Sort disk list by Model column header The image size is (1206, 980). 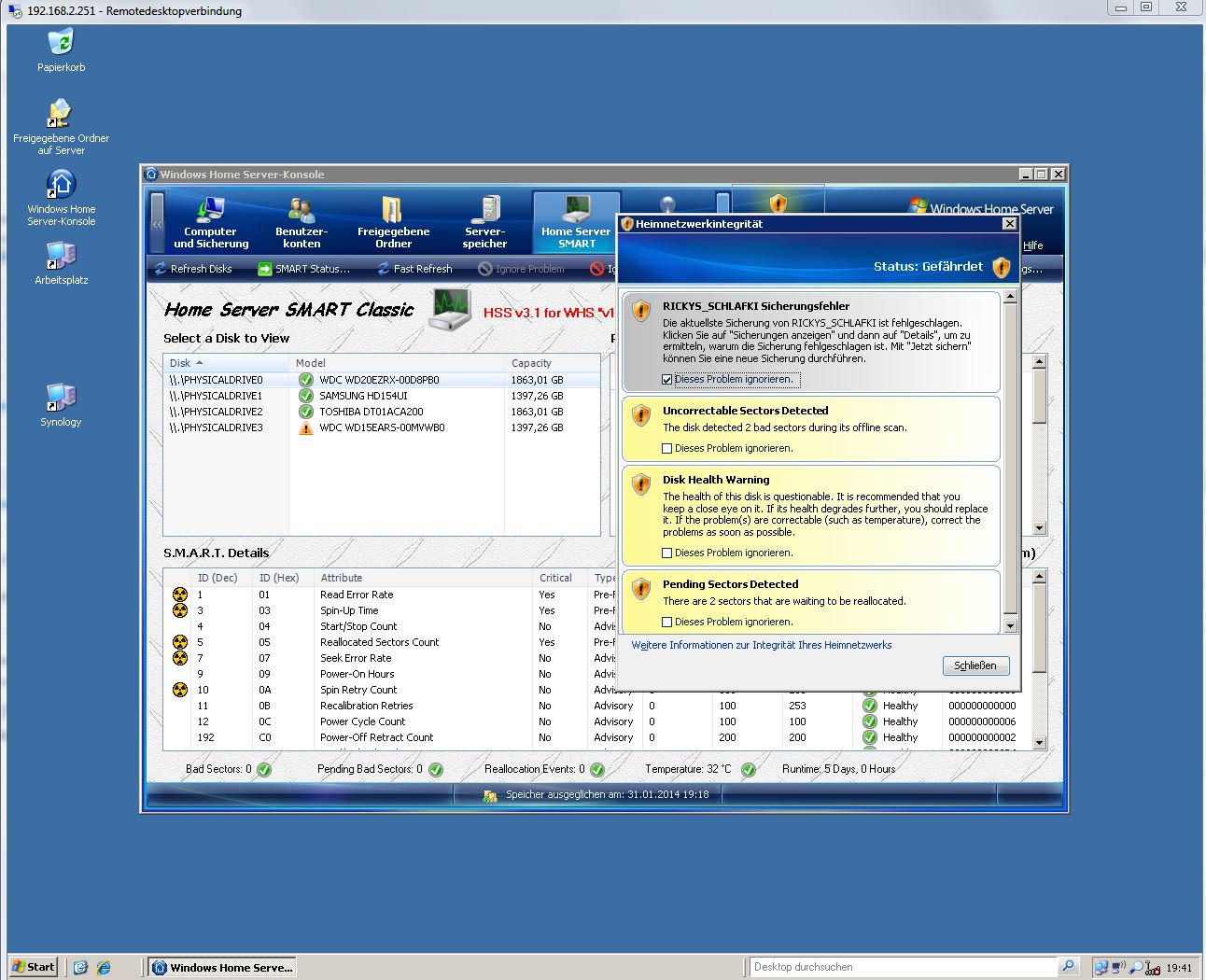(x=397, y=363)
